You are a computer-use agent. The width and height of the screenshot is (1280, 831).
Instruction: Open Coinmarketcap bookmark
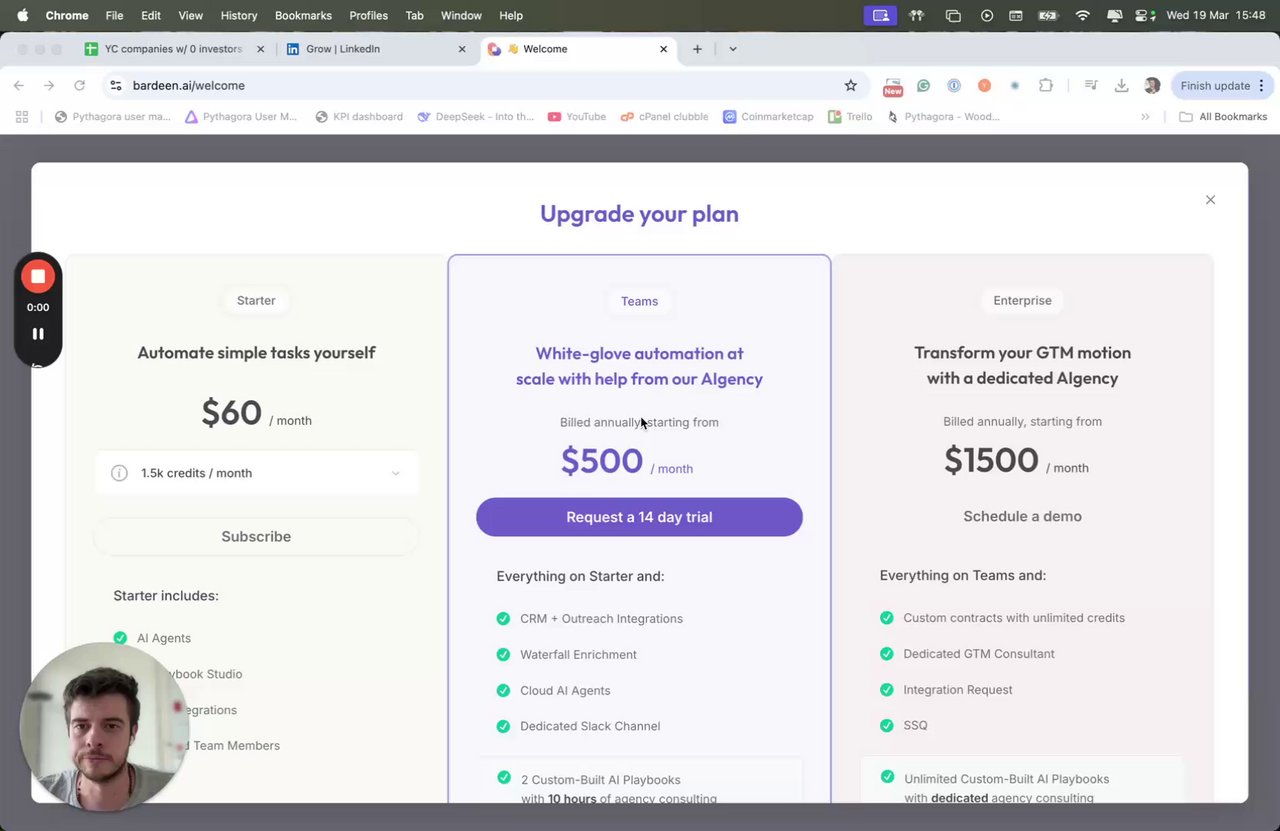(x=768, y=117)
